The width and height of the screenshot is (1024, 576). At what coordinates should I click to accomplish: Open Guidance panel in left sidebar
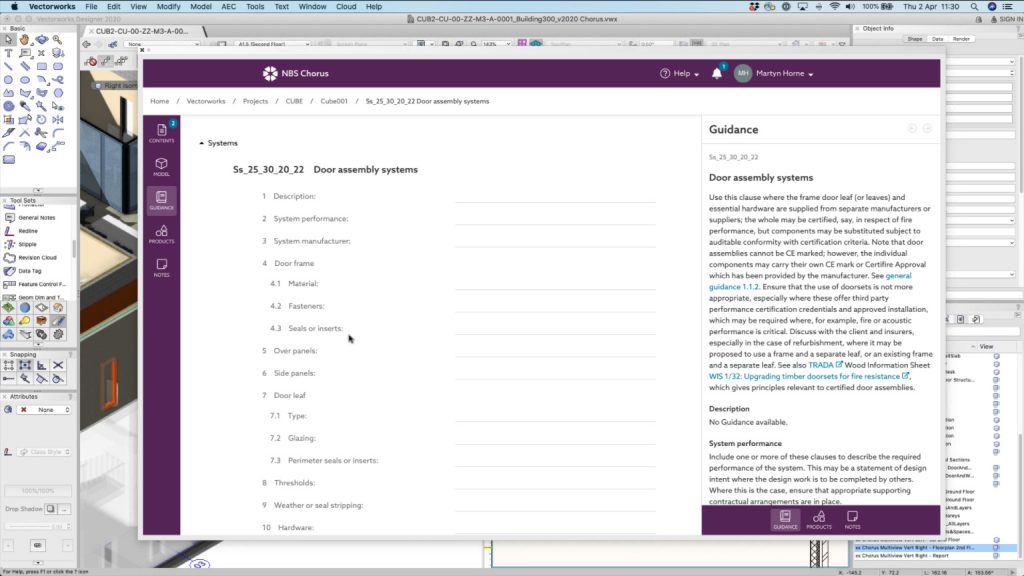161,200
